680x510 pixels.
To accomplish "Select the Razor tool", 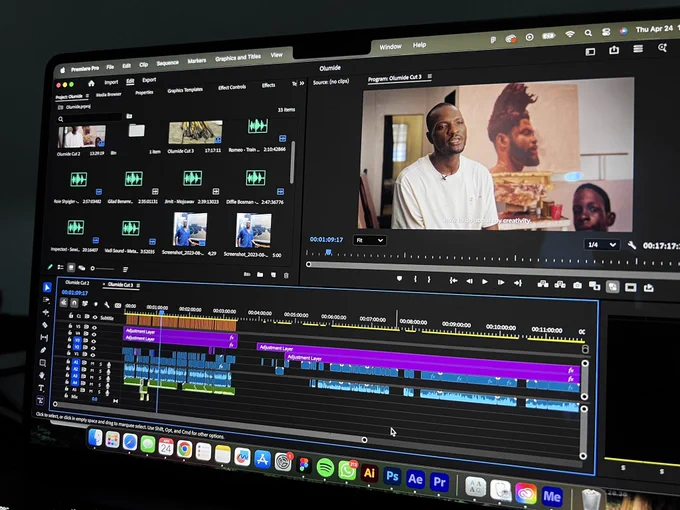I will [45, 325].
